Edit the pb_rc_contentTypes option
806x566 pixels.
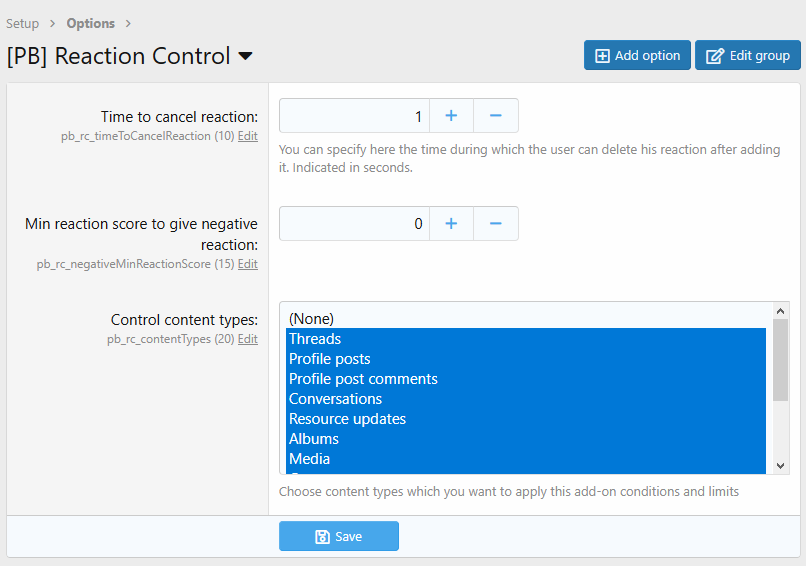point(247,340)
